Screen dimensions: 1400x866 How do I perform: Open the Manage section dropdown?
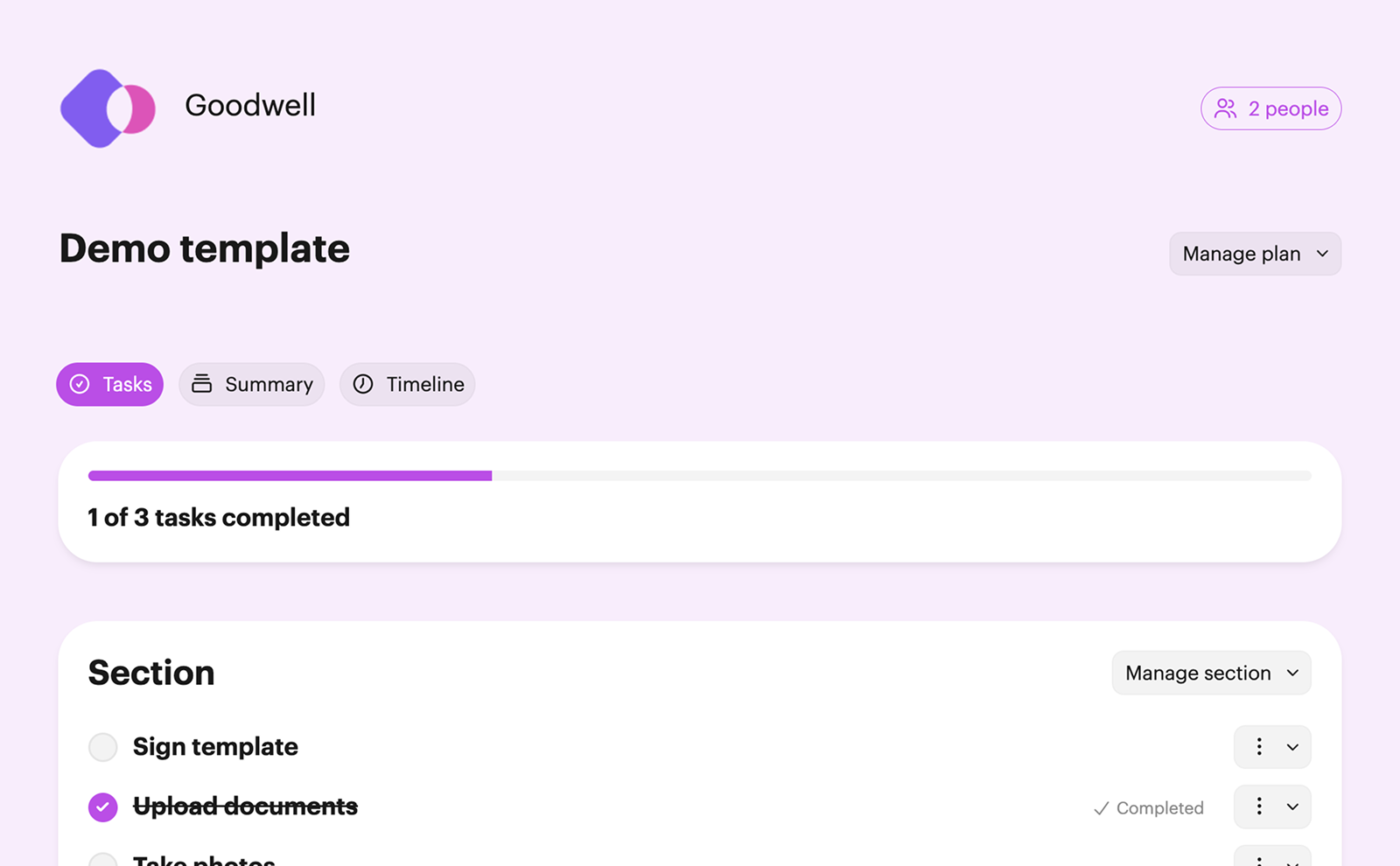(1211, 673)
